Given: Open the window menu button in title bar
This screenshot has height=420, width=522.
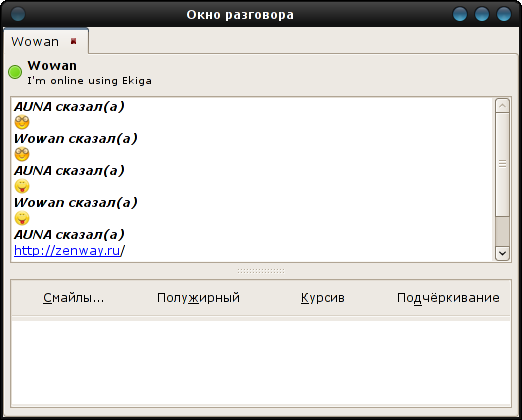Looking at the screenshot, I should (x=18, y=14).
